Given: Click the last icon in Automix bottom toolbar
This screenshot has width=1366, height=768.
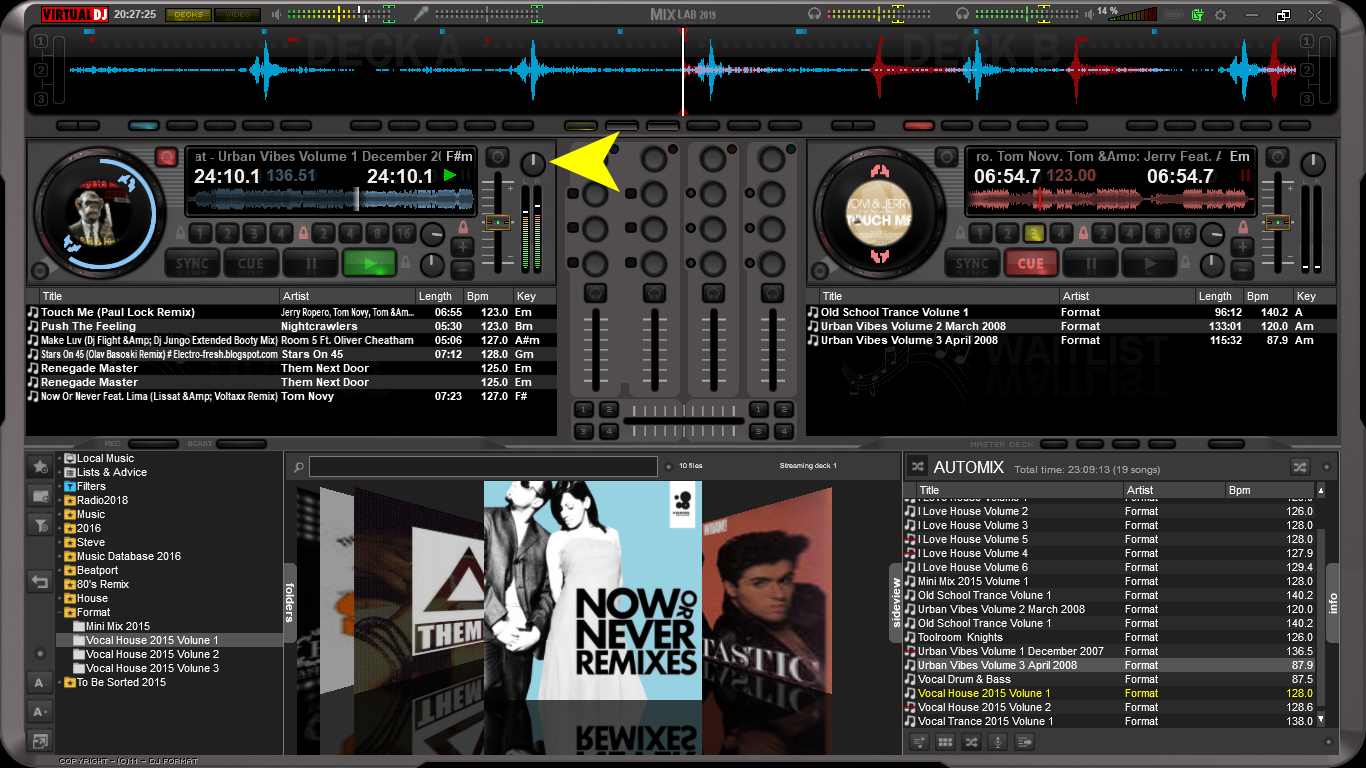Looking at the screenshot, I should (1024, 742).
